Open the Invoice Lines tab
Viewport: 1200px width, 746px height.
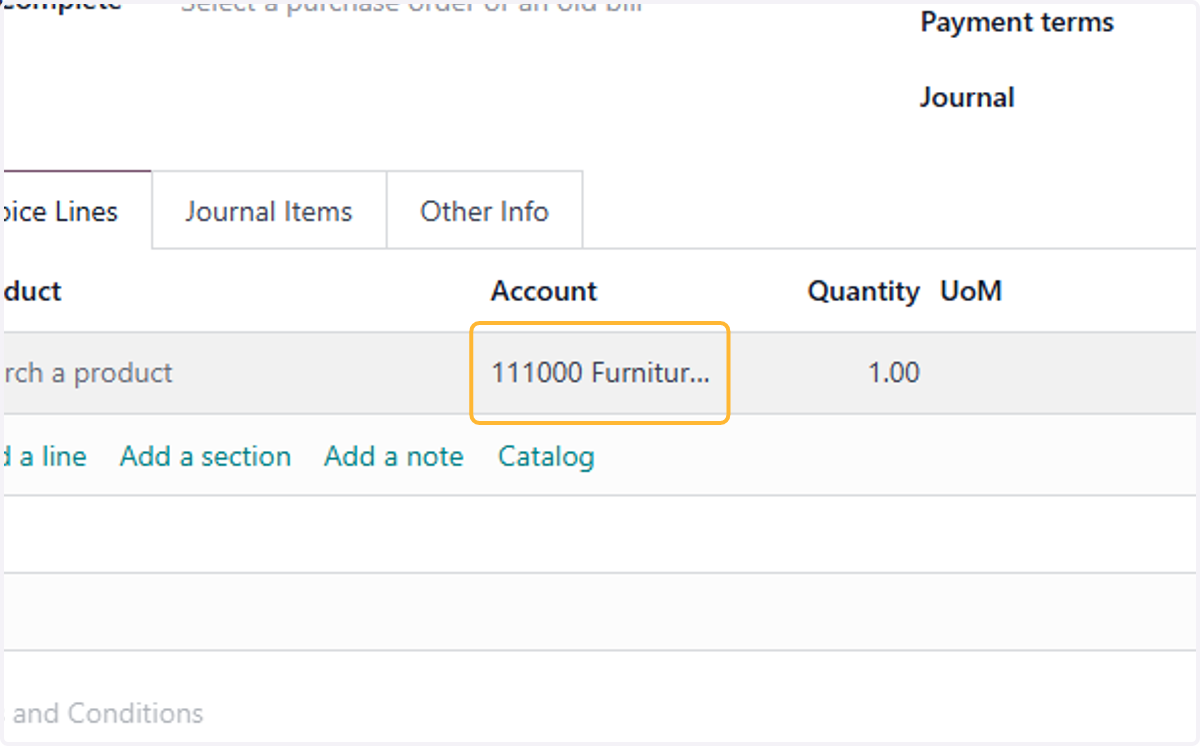77,211
